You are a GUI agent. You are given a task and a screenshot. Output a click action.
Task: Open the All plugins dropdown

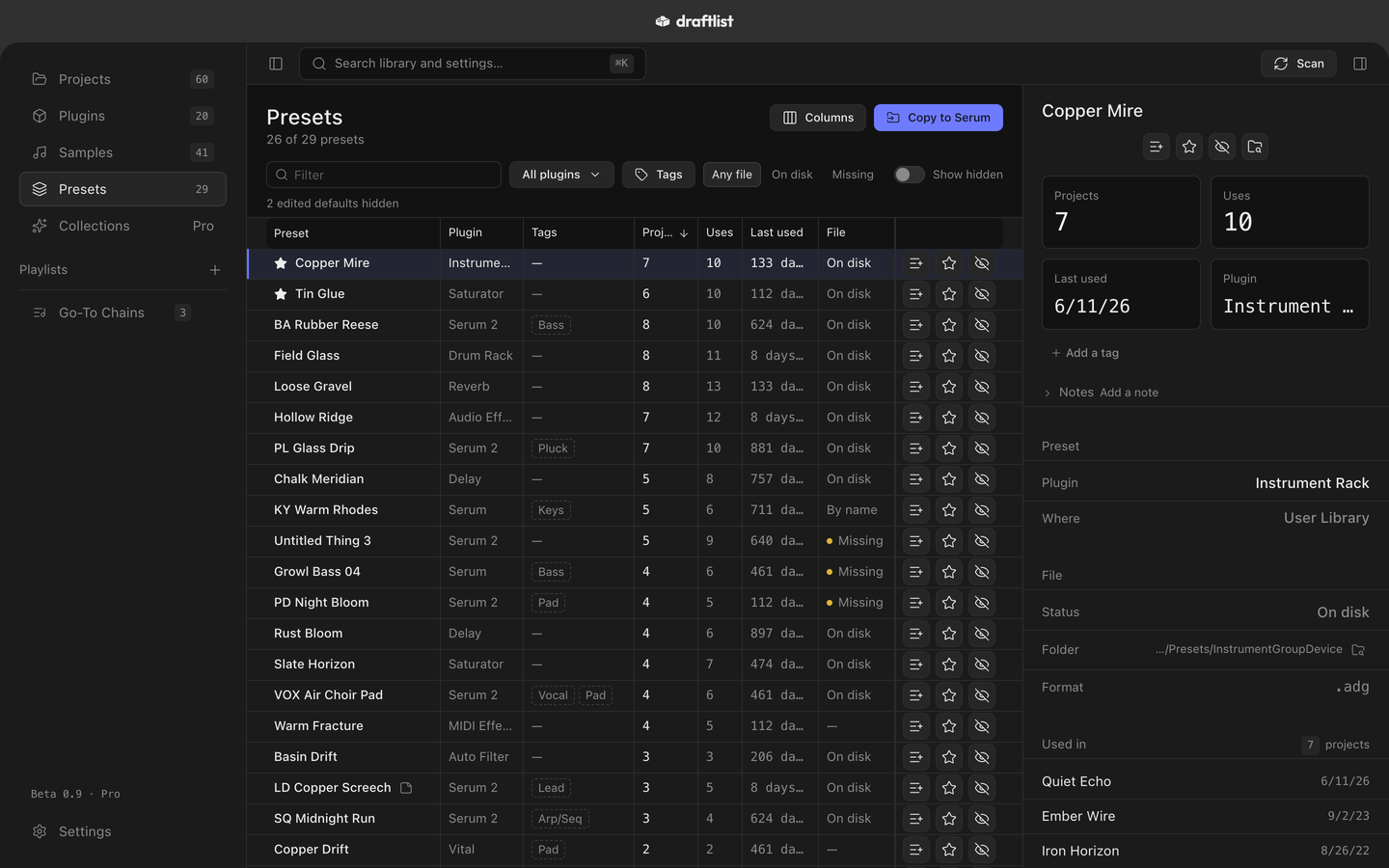[x=561, y=175]
